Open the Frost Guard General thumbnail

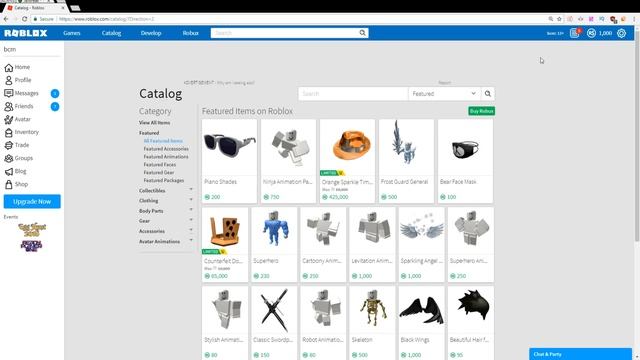[x=406, y=147]
